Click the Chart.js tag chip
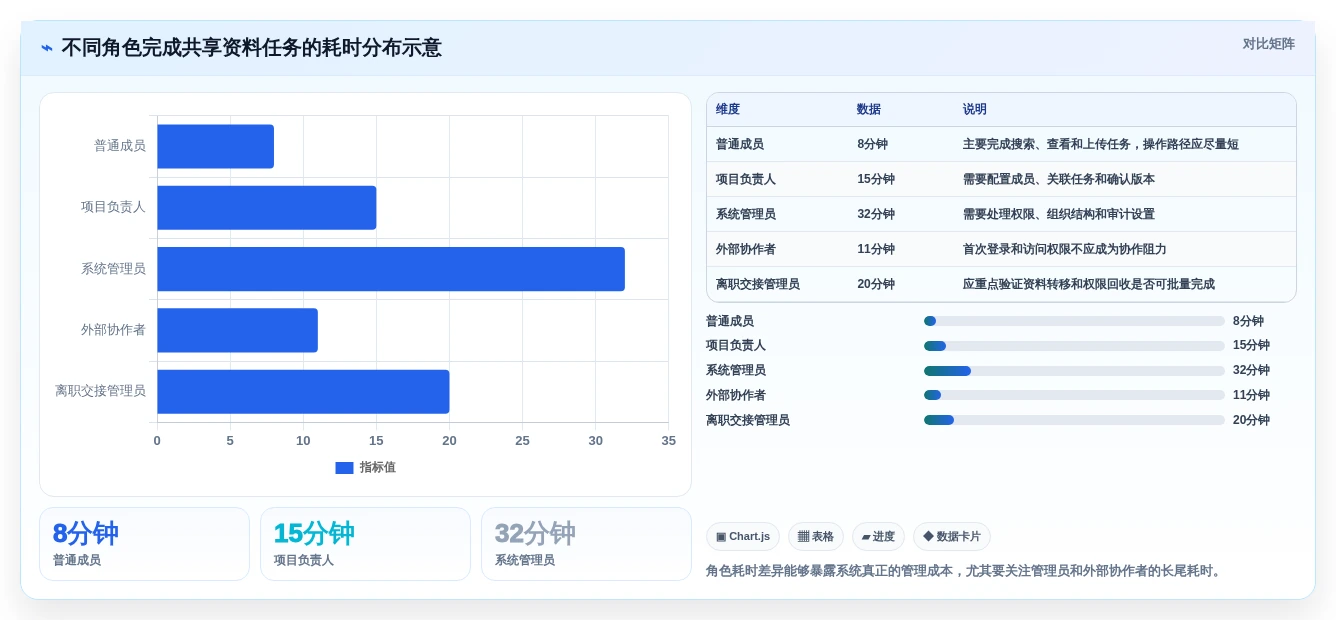This screenshot has width=1336, height=620. [x=743, y=537]
